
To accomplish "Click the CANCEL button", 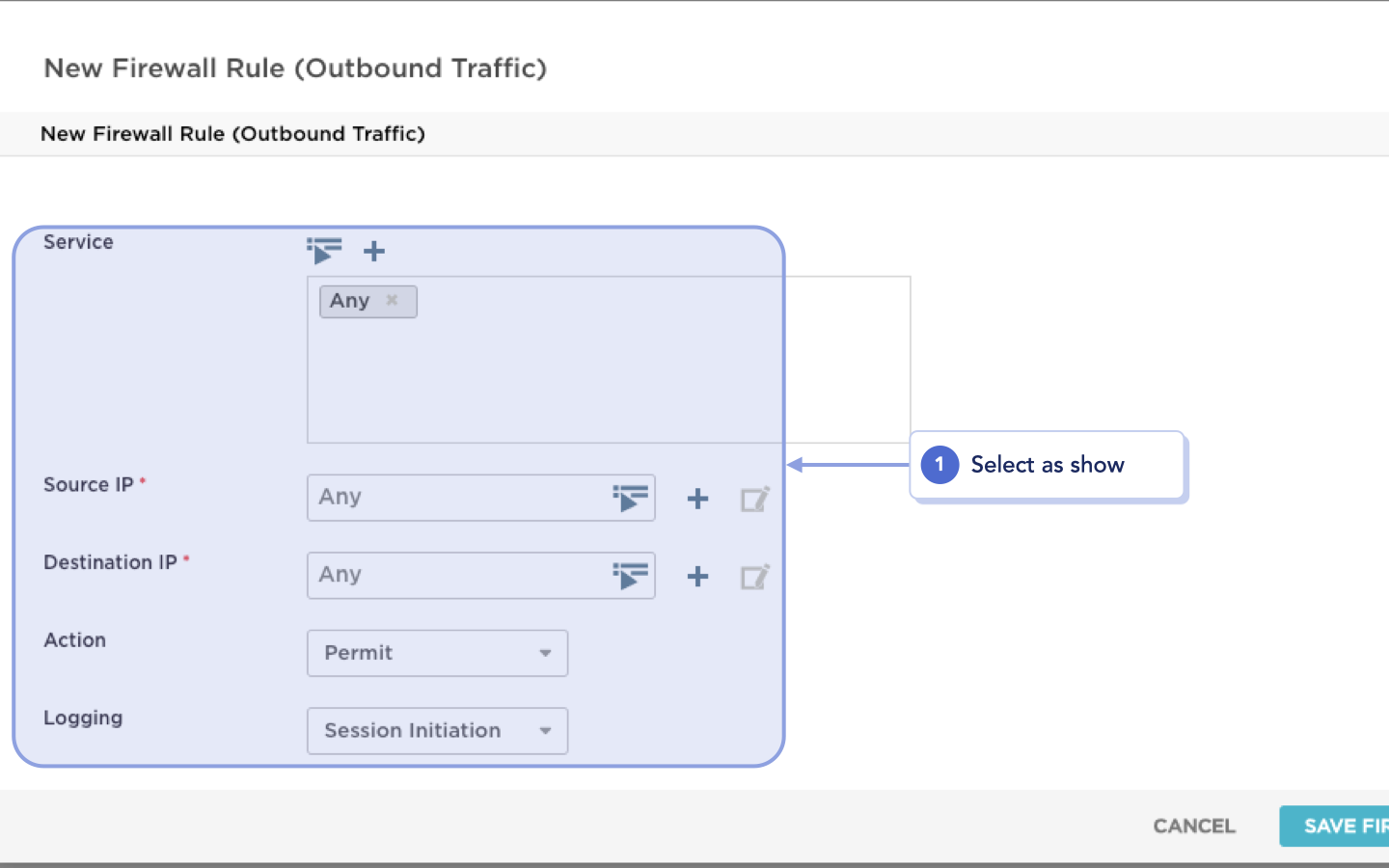I will [x=1193, y=826].
